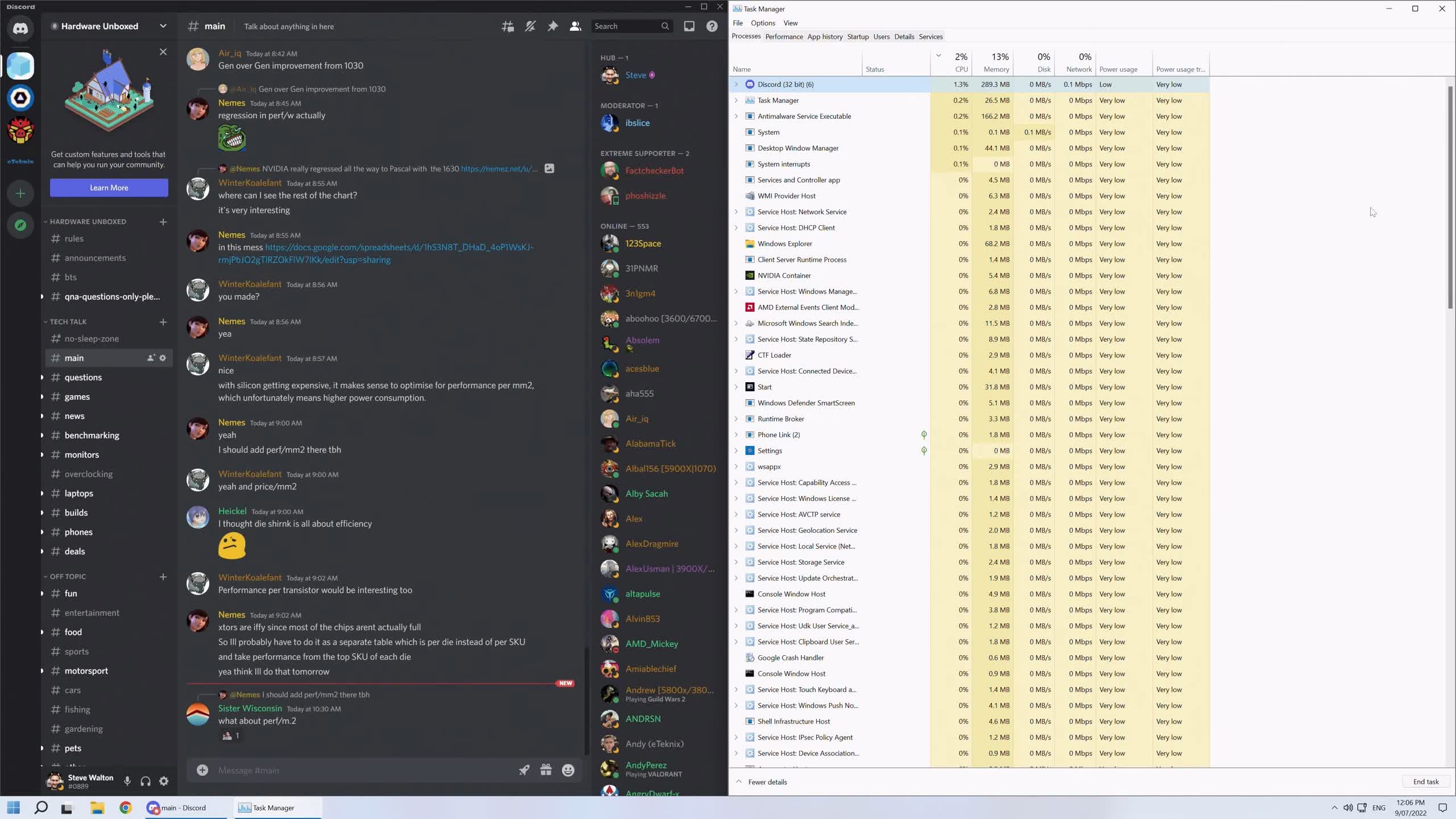Viewport: 1456px width, 819px height.
Task: Open pinned messages pin icon
Action: (x=552, y=26)
